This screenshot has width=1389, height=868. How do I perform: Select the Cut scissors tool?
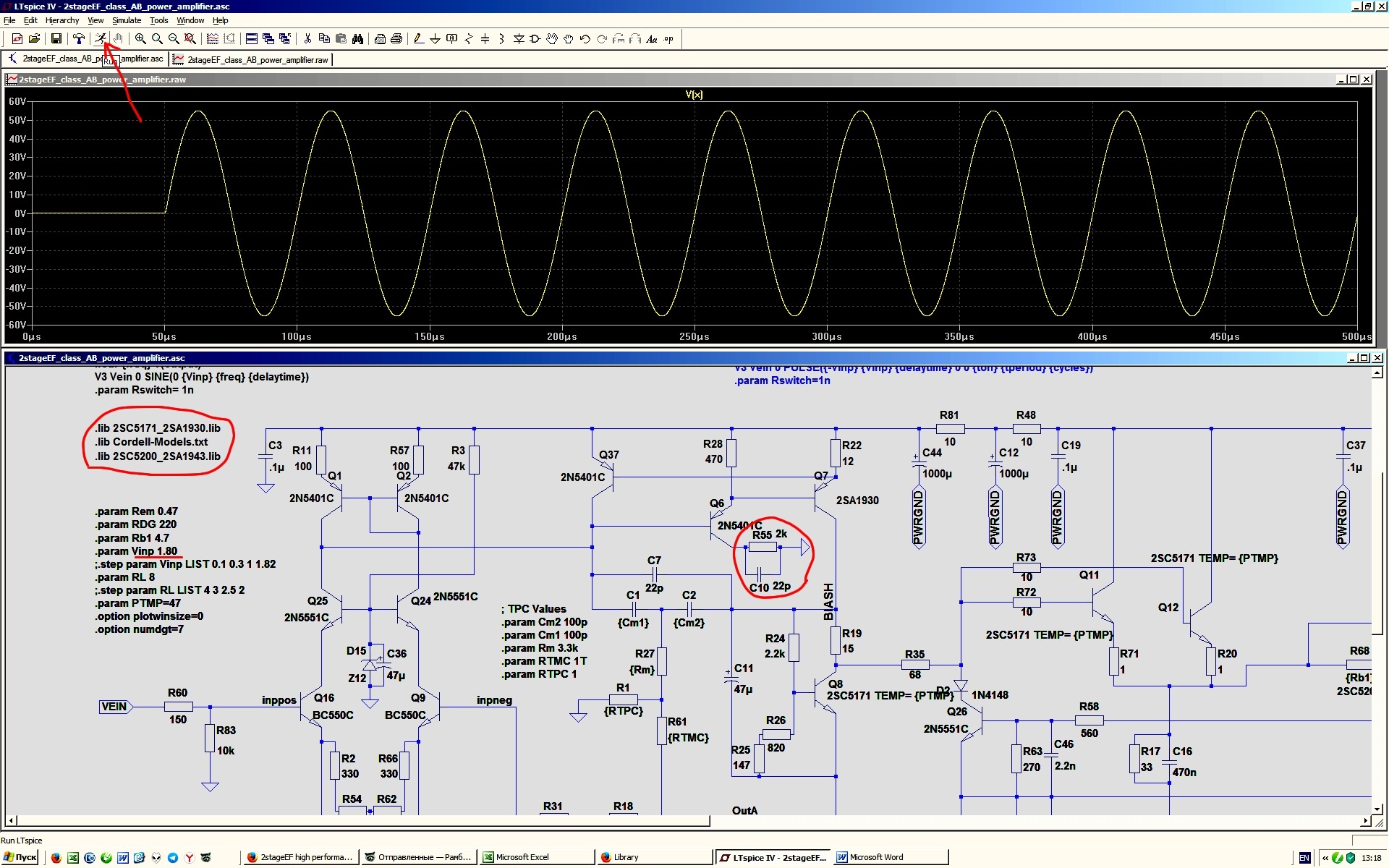[307, 38]
